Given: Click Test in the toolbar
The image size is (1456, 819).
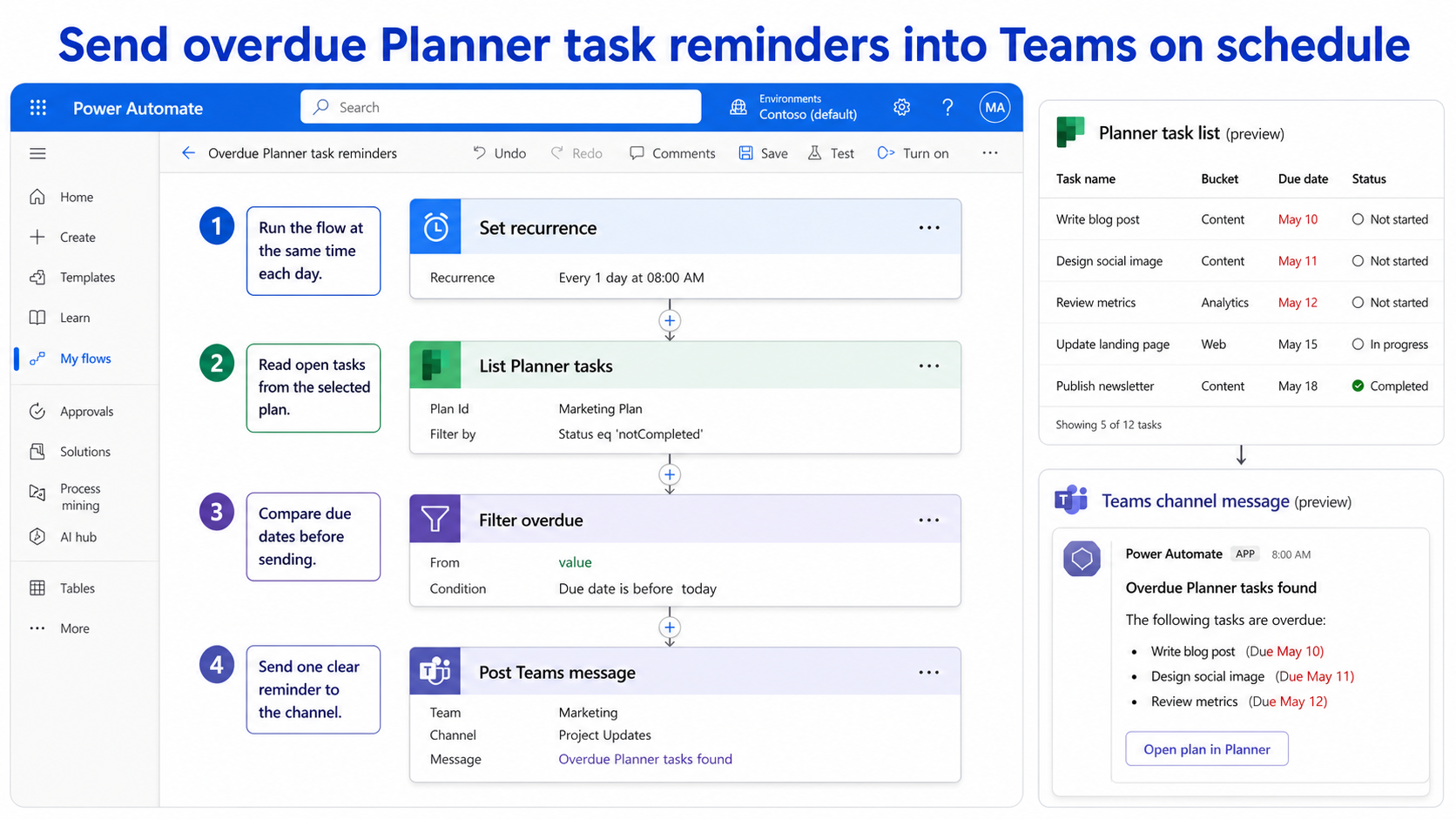Looking at the screenshot, I should [x=831, y=153].
